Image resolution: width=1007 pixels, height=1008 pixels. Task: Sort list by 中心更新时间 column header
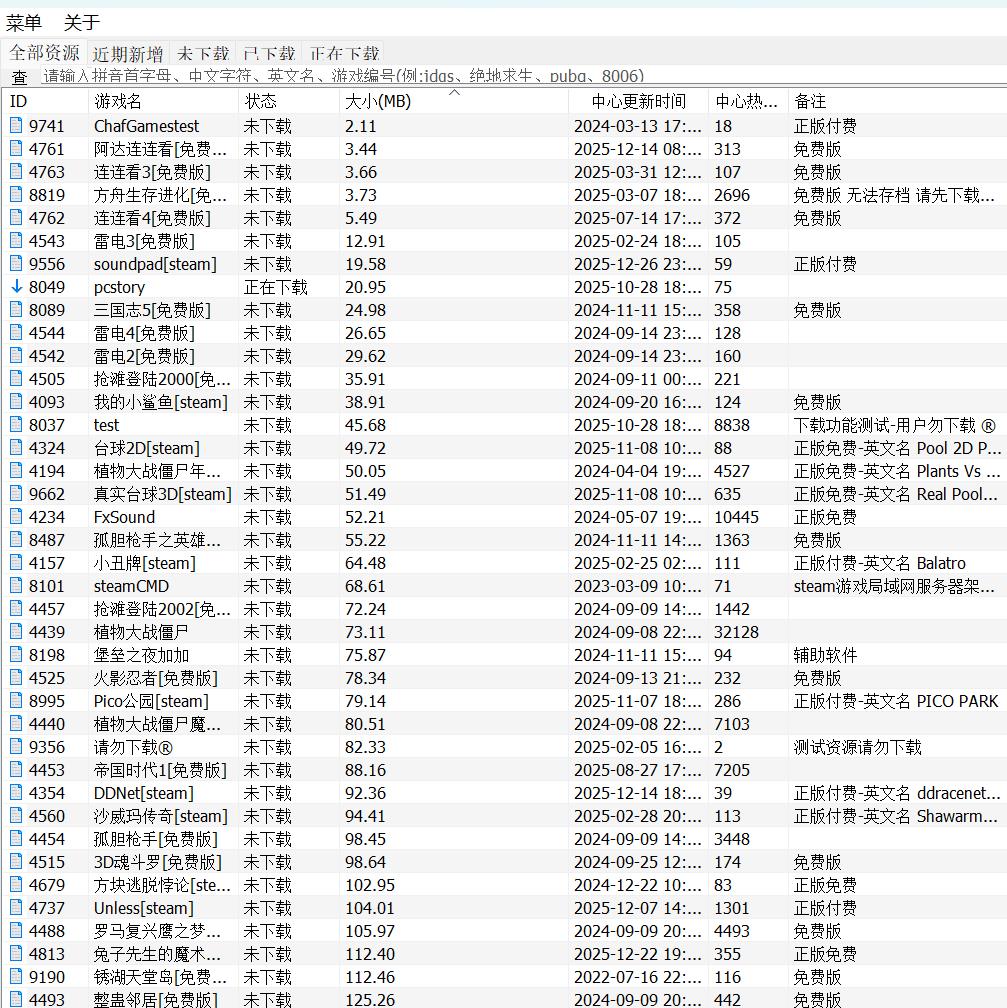638,101
